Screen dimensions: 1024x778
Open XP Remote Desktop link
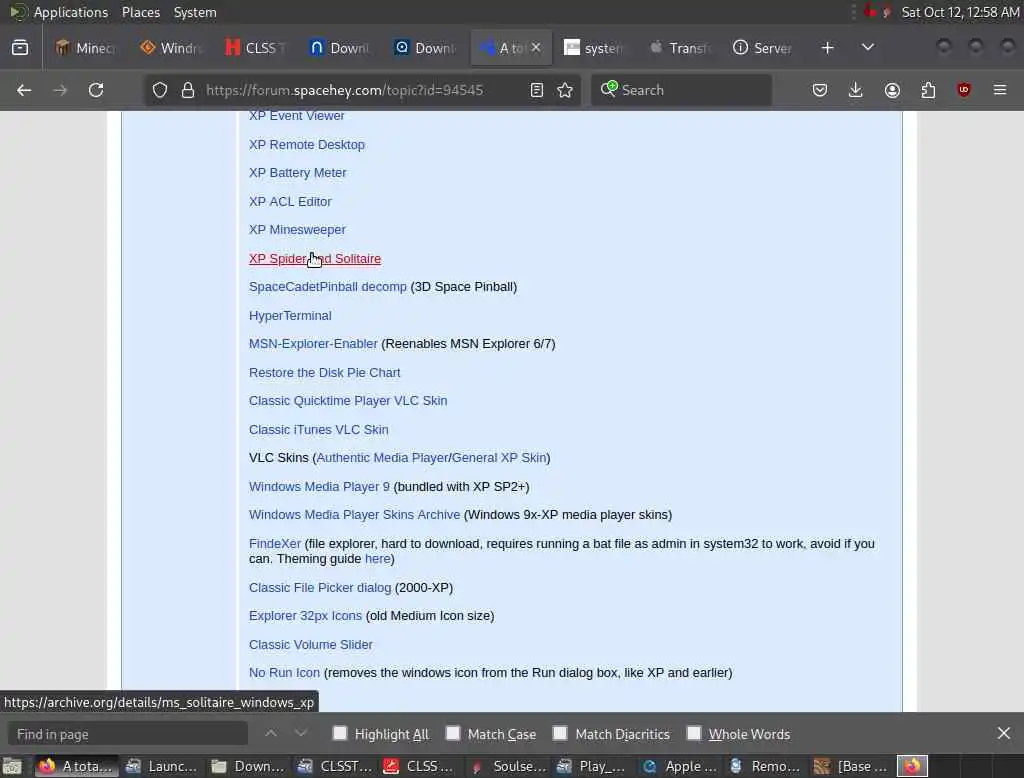pos(307,145)
